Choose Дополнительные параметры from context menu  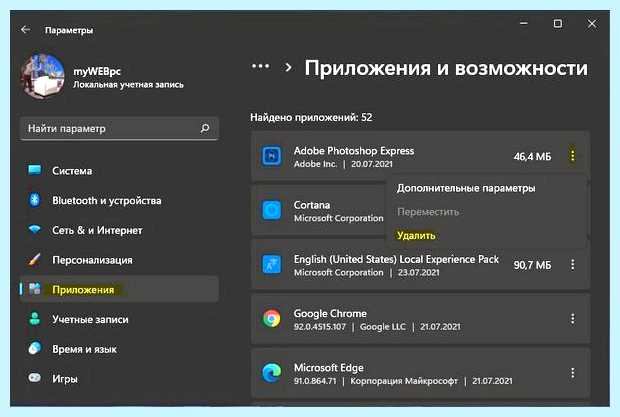coord(466,188)
